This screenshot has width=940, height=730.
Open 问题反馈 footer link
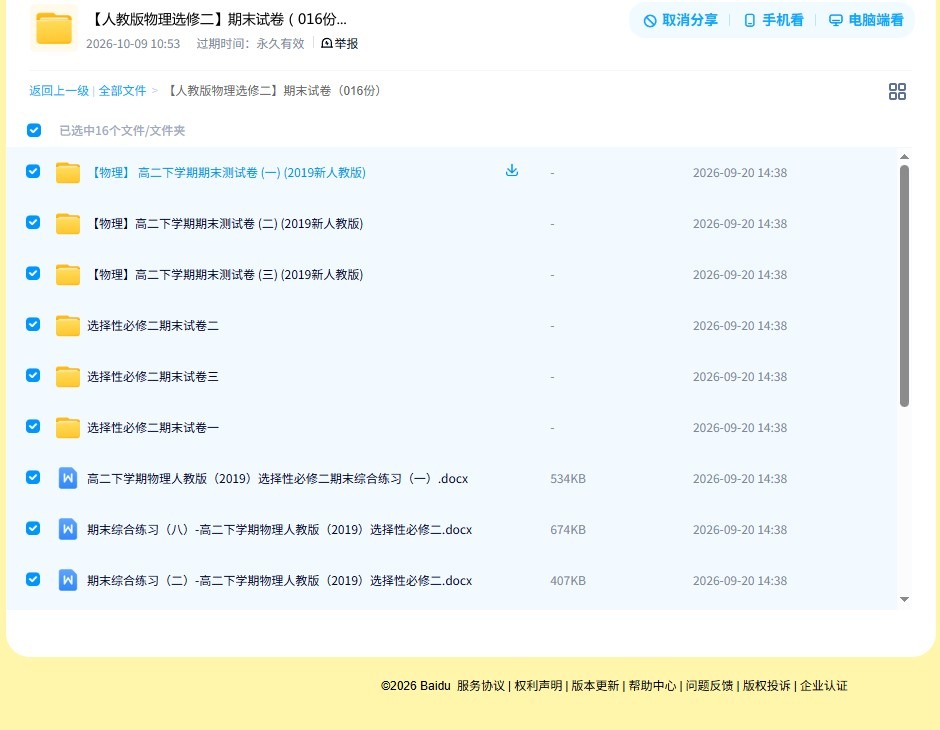click(709, 686)
